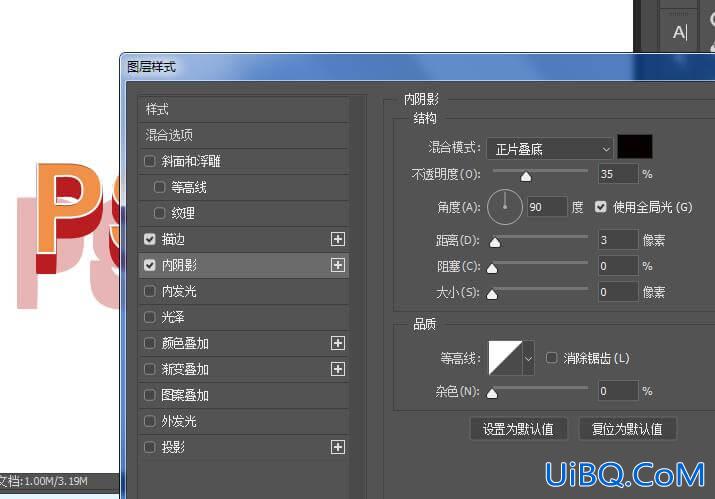The image size is (715, 499).
Task: Open the character panel icon with letter A
Action: [x=679, y=32]
